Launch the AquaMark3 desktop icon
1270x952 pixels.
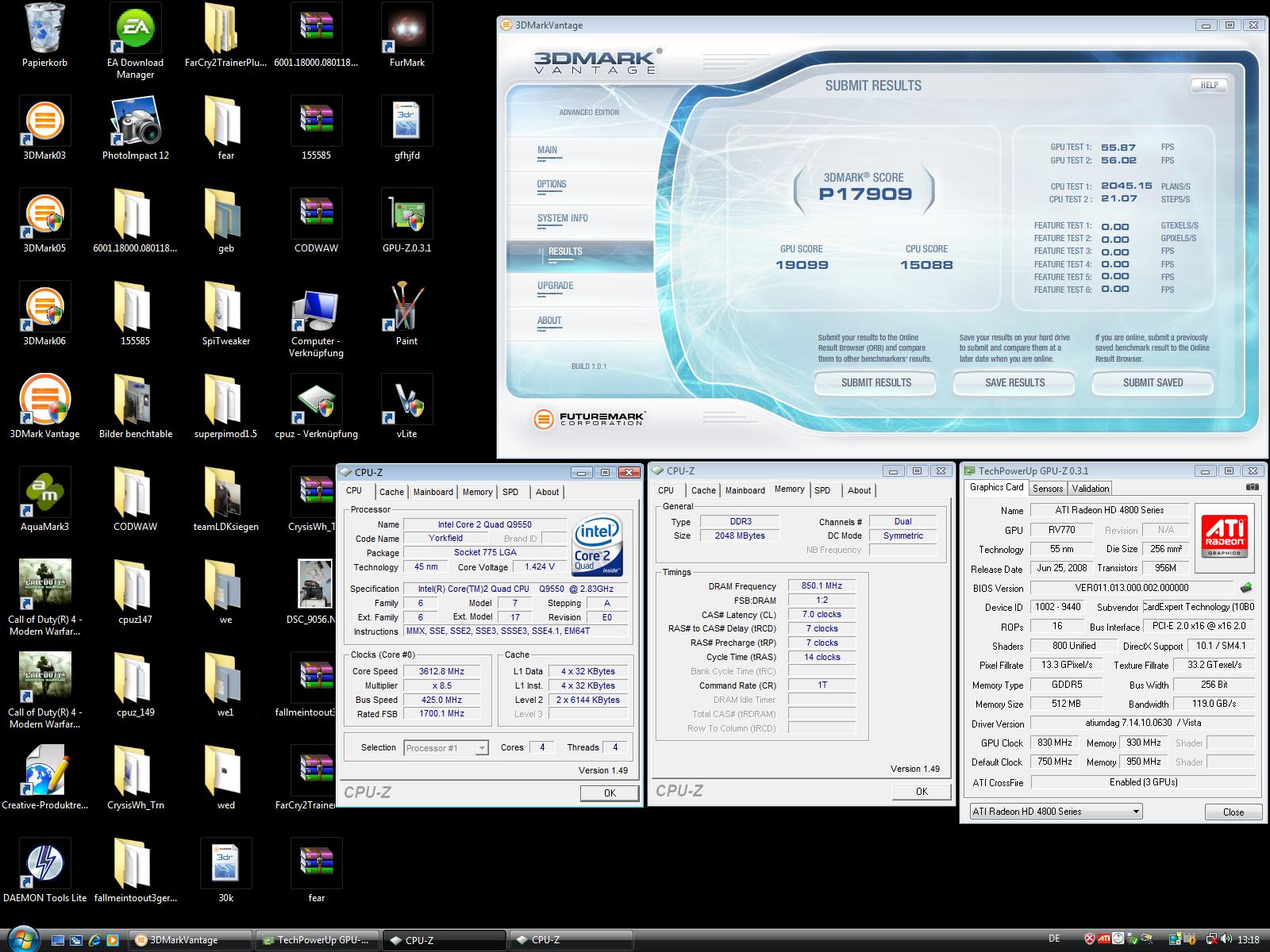point(44,500)
